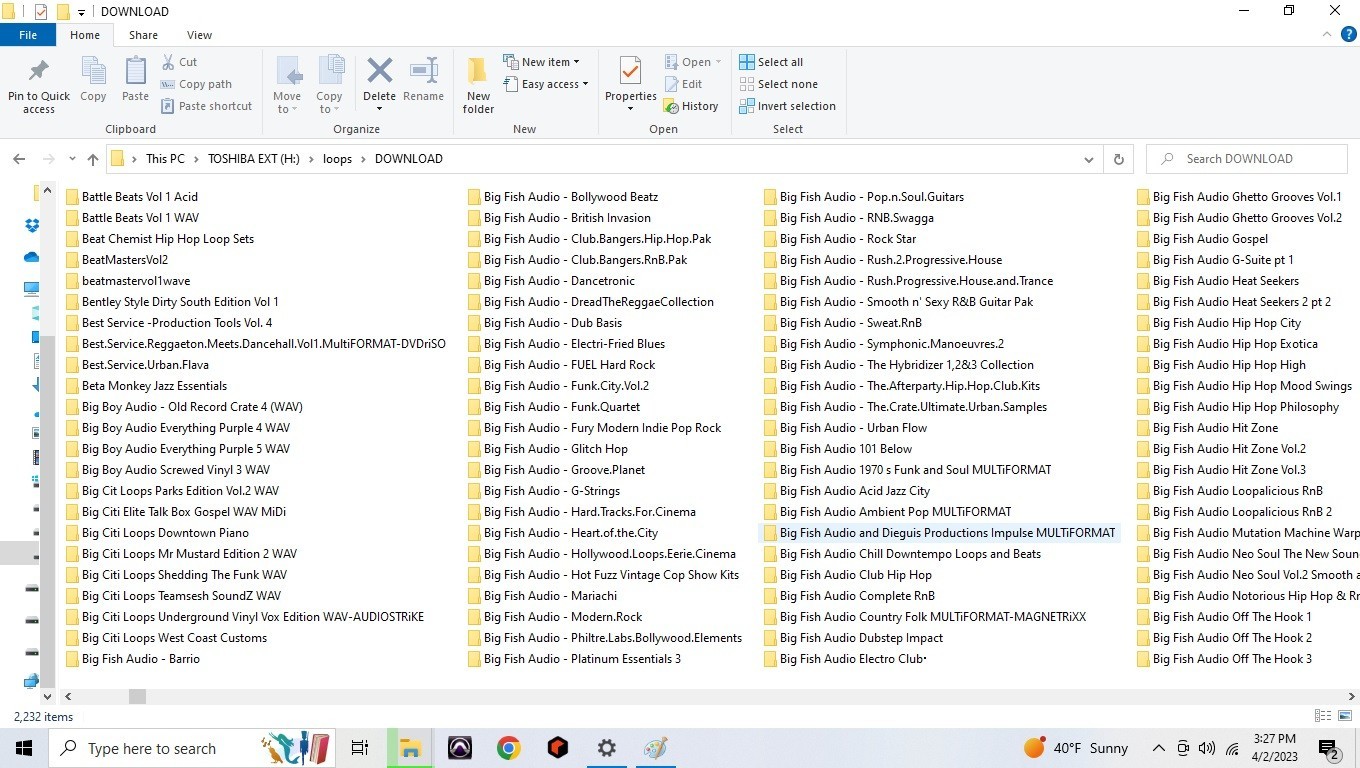Expand the Open dropdown arrow
The height and width of the screenshot is (768, 1360).
(x=718, y=62)
